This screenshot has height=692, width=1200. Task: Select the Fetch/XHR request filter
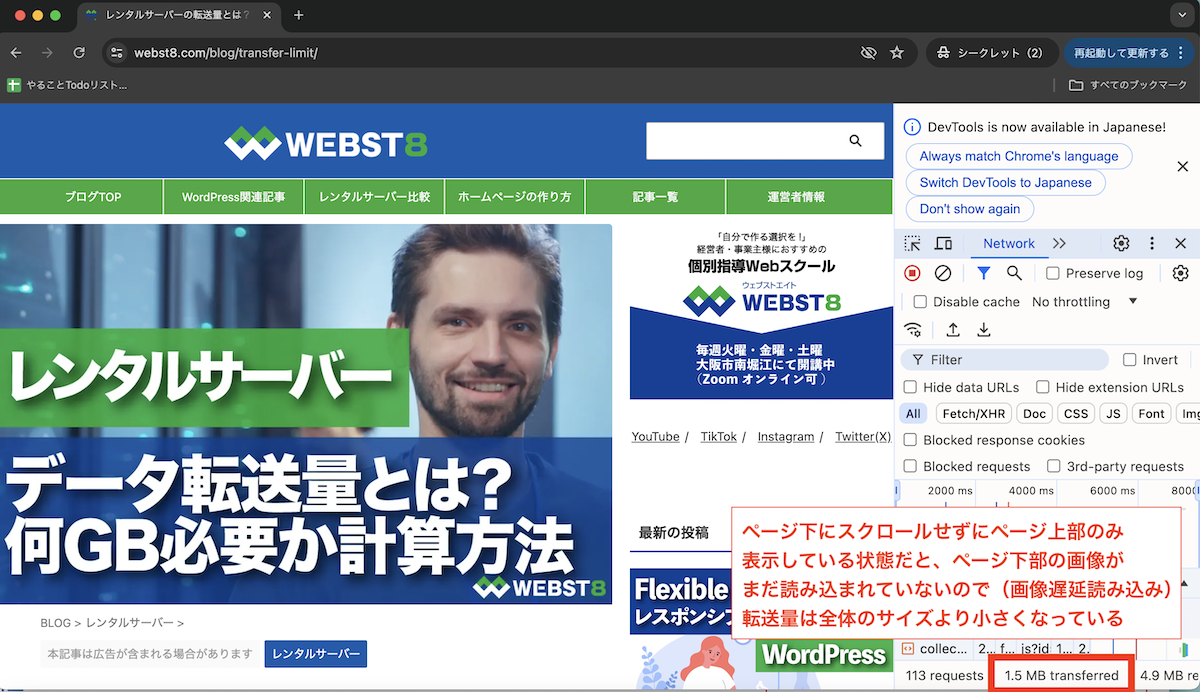[973, 413]
